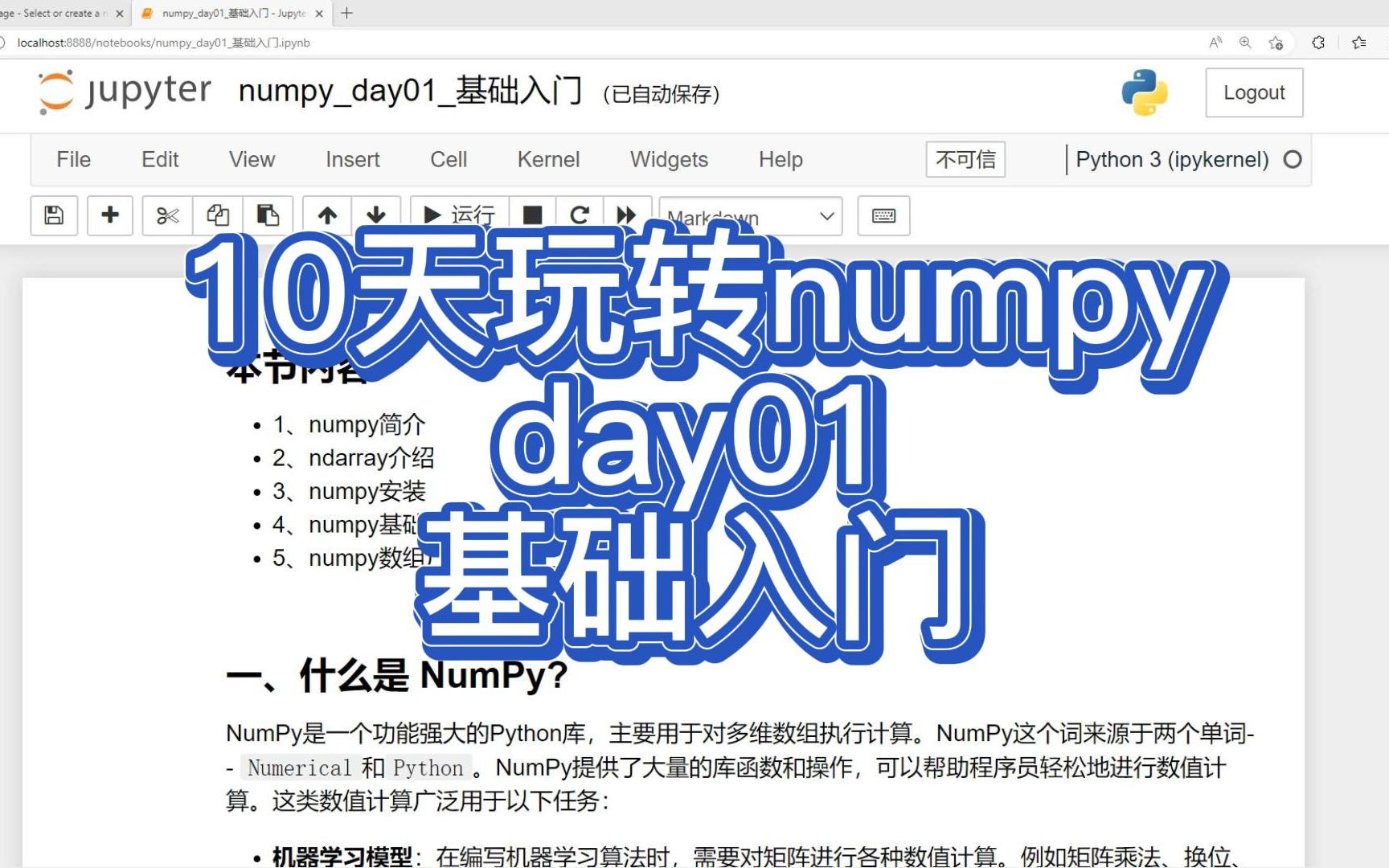Screen dimensions: 1389x868
Task: Open the Widgets menu
Action: 669,159
